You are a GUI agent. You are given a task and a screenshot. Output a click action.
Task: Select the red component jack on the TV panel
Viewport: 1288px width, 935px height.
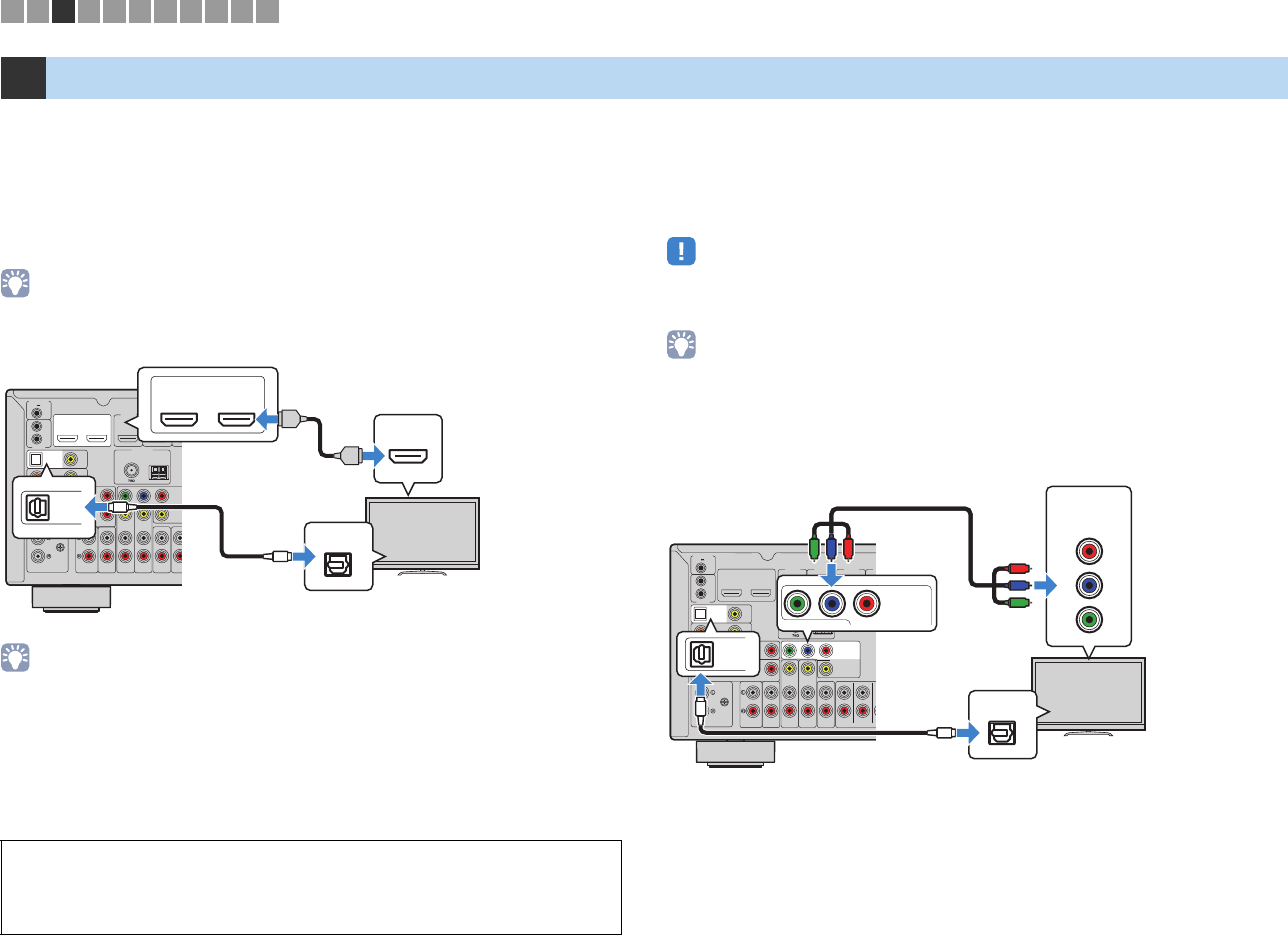[x=1090, y=551]
